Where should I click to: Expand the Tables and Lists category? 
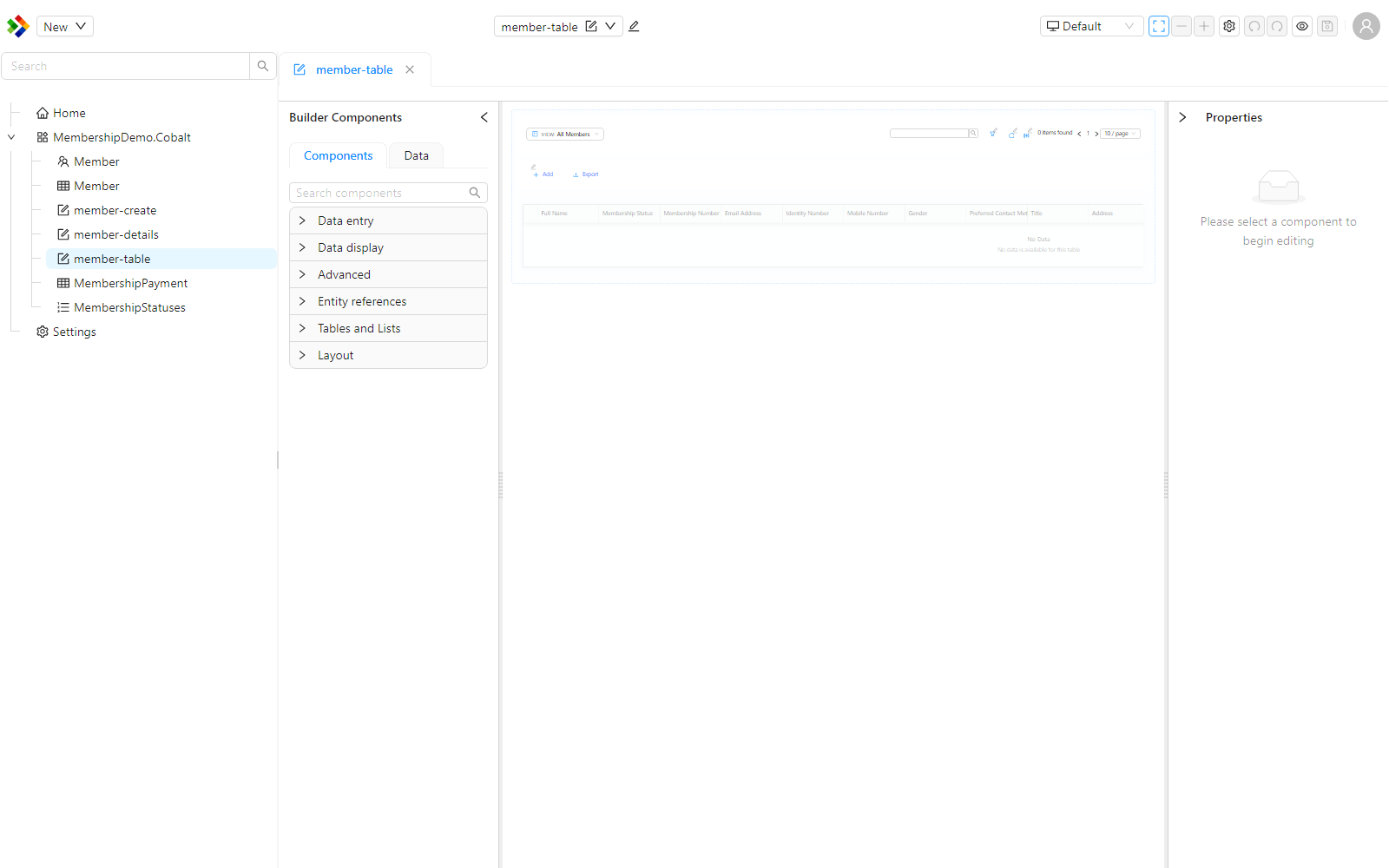click(x=388, y=328)
